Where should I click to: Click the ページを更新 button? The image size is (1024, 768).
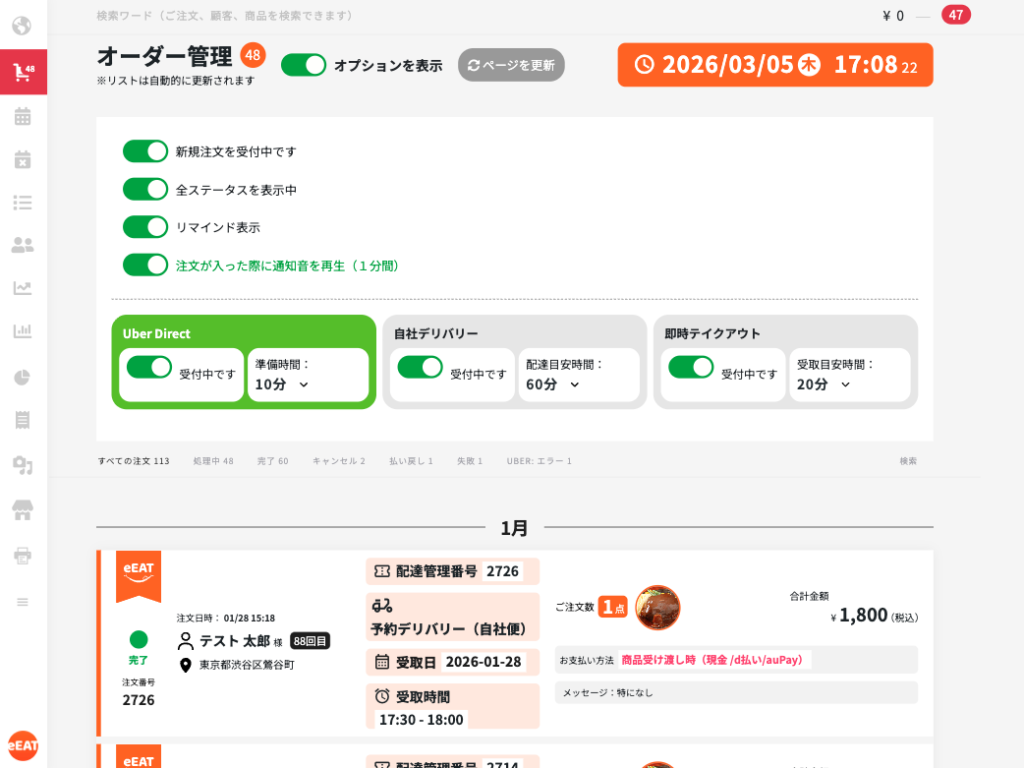(511, 65)
